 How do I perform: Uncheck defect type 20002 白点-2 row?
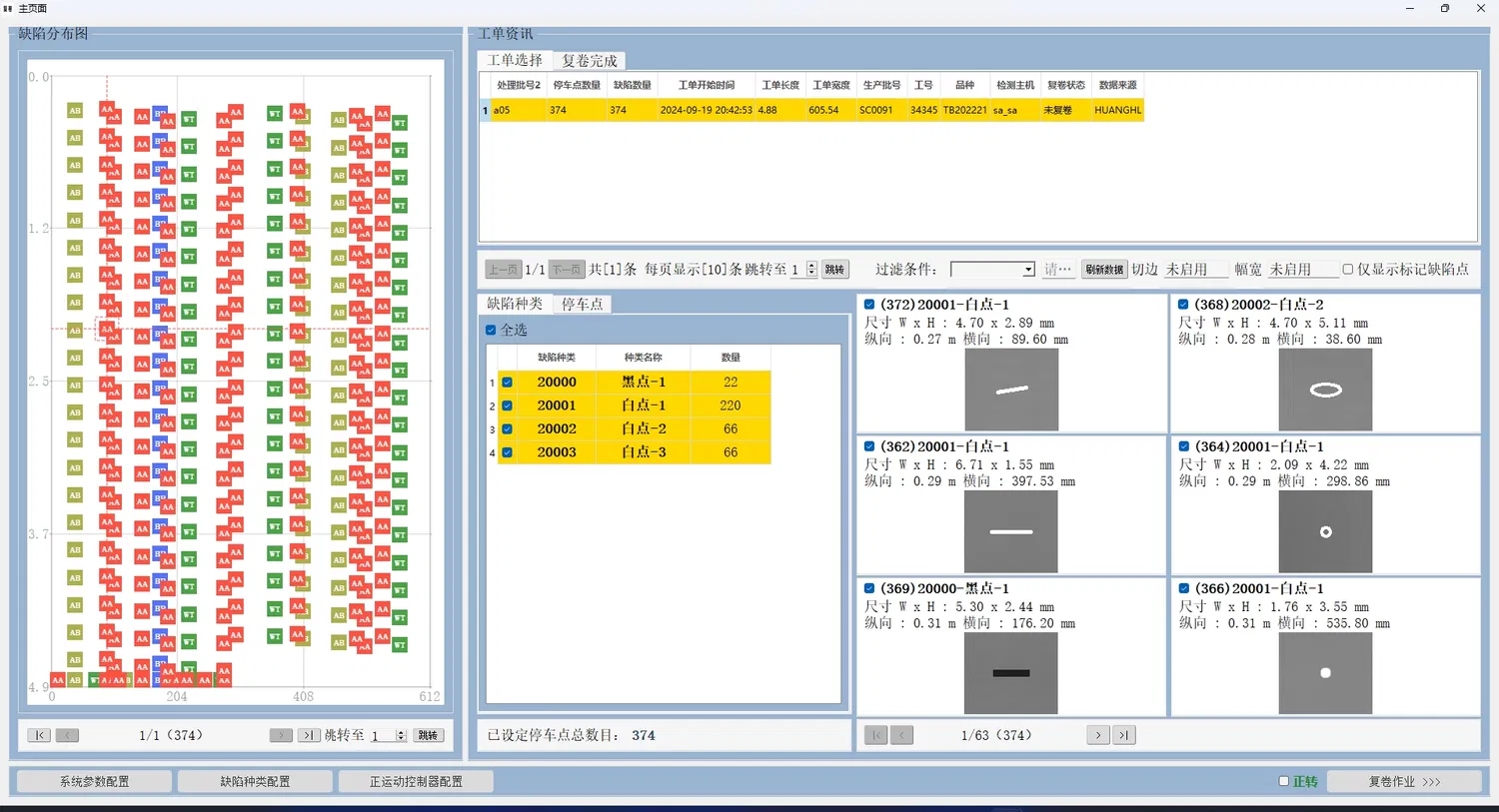click(x=508, y=429)
